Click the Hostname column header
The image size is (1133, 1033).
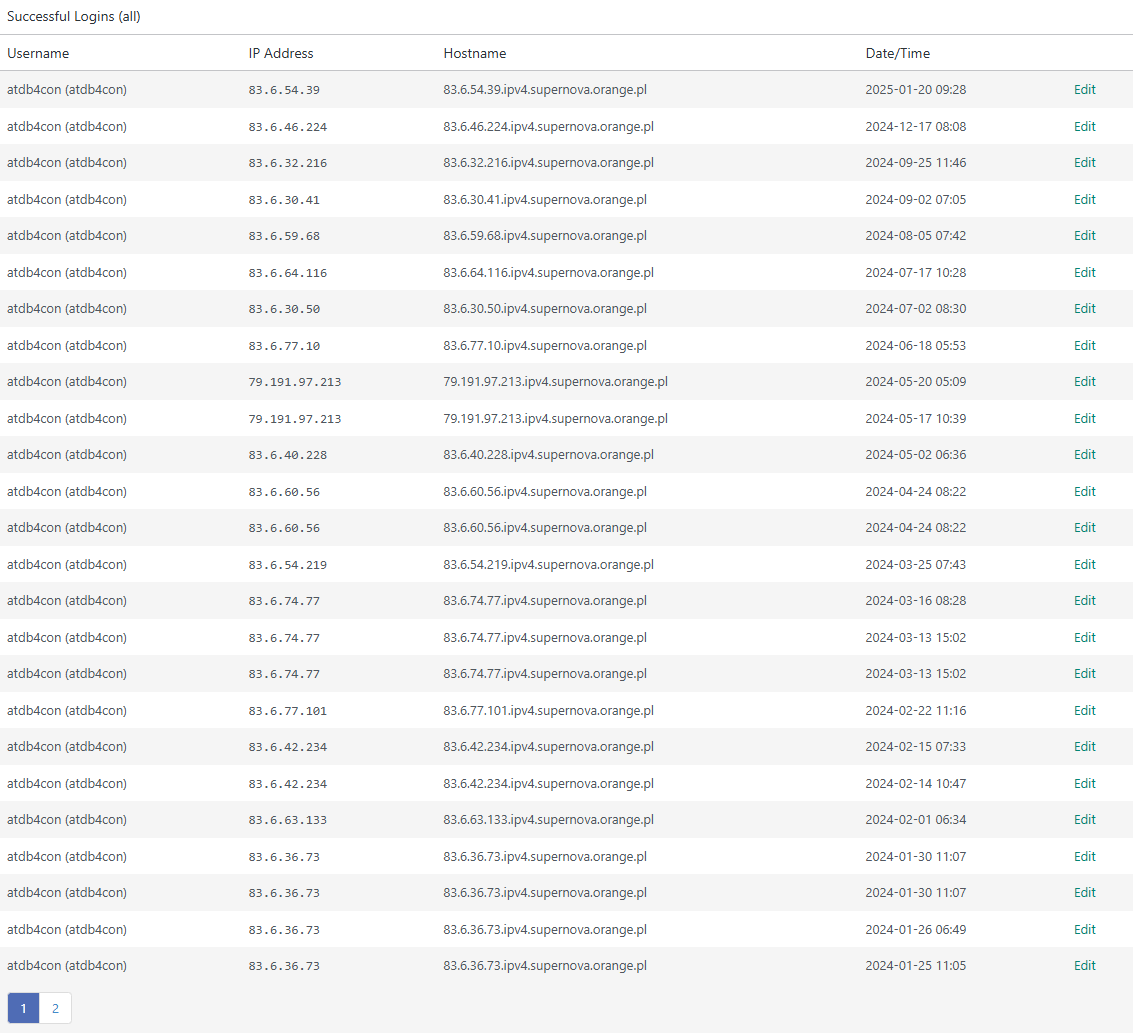475,54
